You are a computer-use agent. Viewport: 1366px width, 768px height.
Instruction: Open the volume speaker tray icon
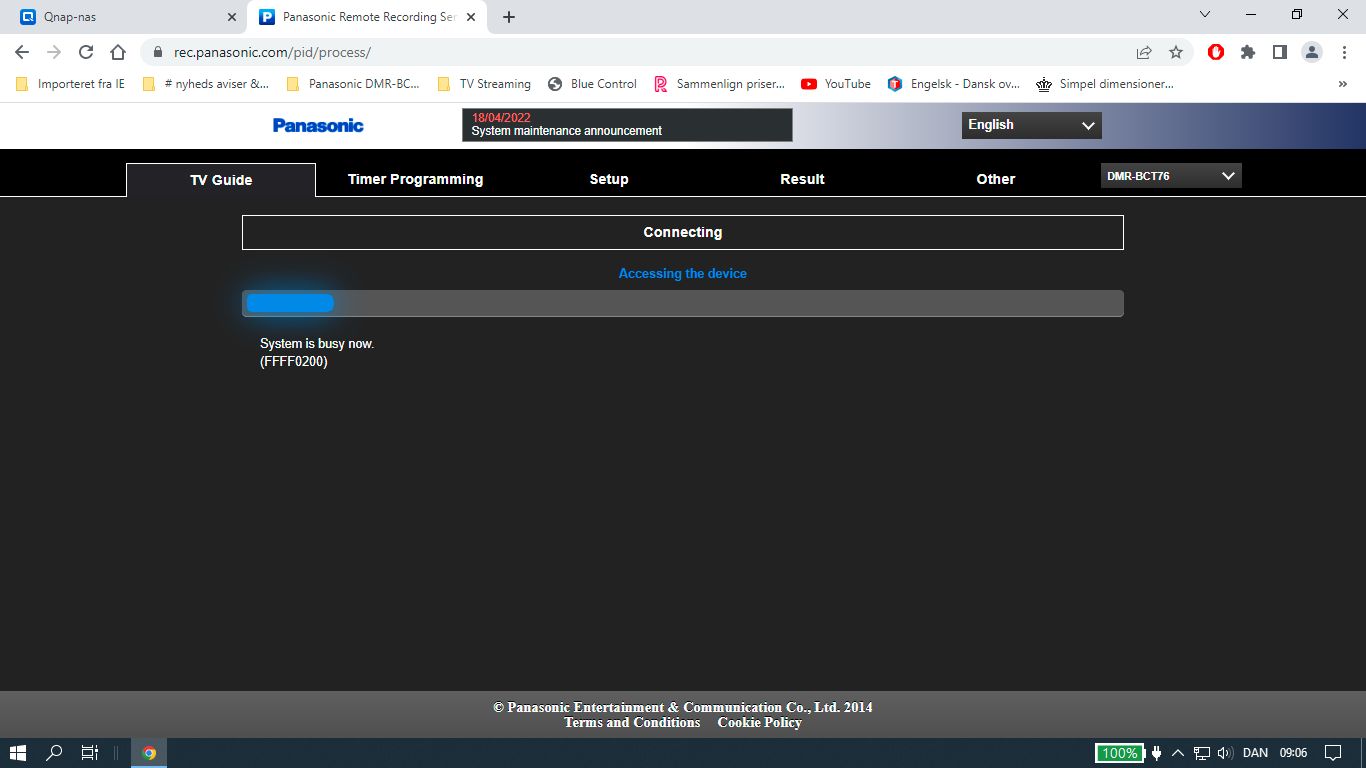pos(1225,753)
